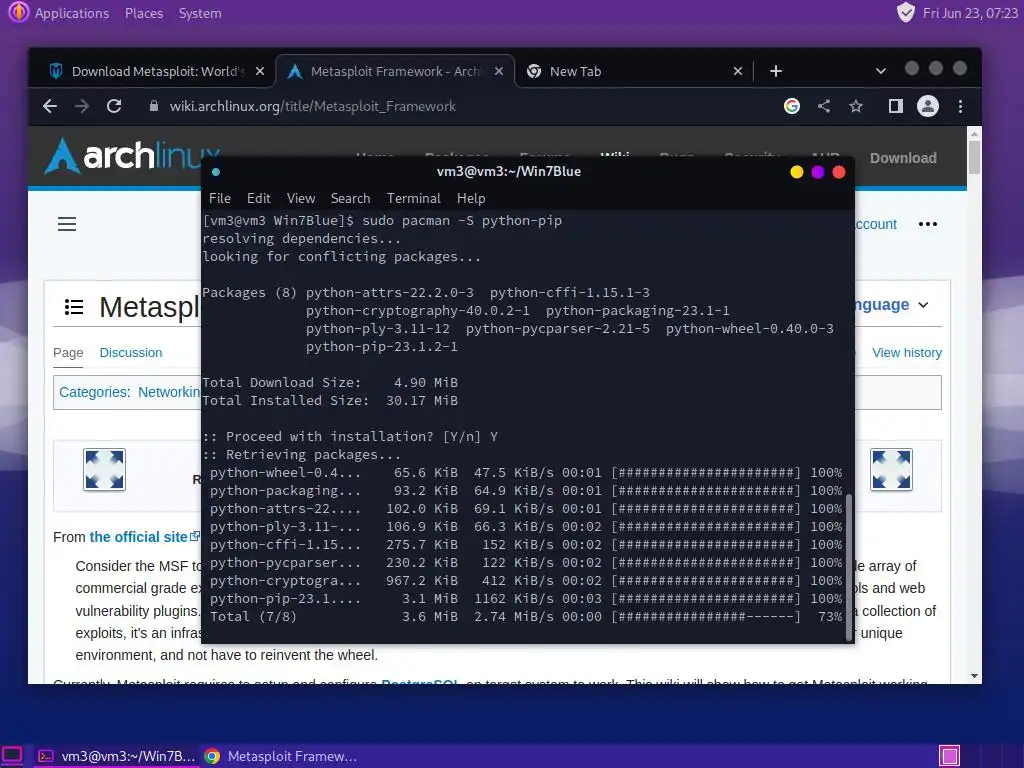Screen dimensions: 1024x768
Task: Open Google icon in address bar
Action: click(x=792, y=106)
